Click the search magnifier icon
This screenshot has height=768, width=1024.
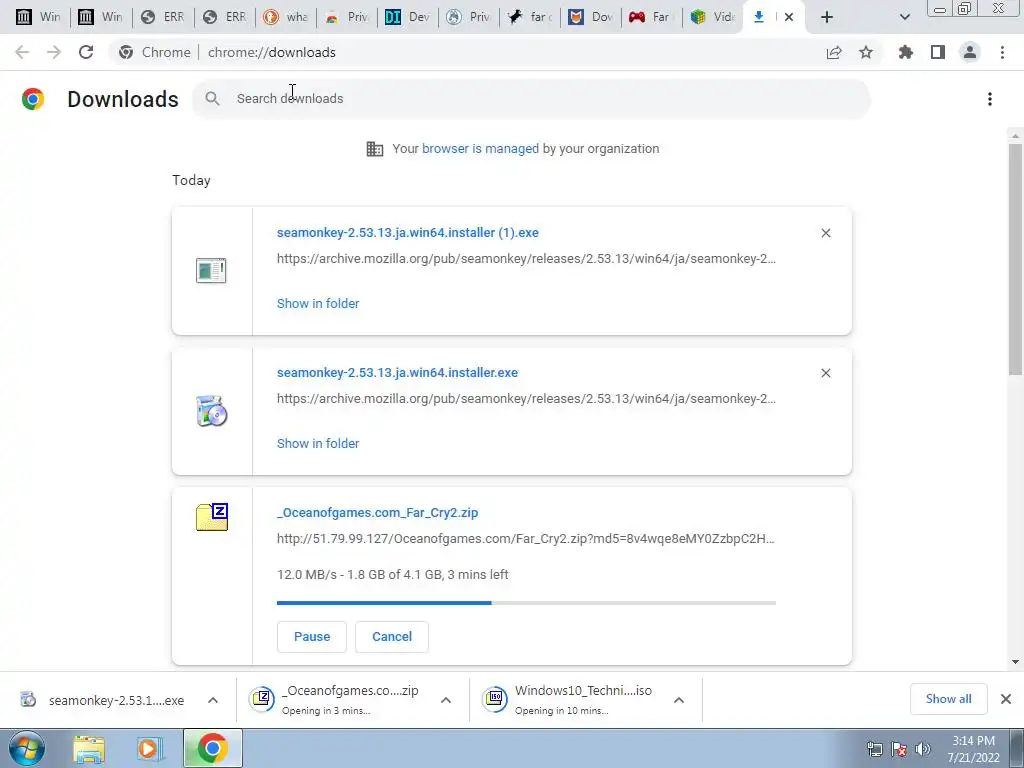(212, 99)
